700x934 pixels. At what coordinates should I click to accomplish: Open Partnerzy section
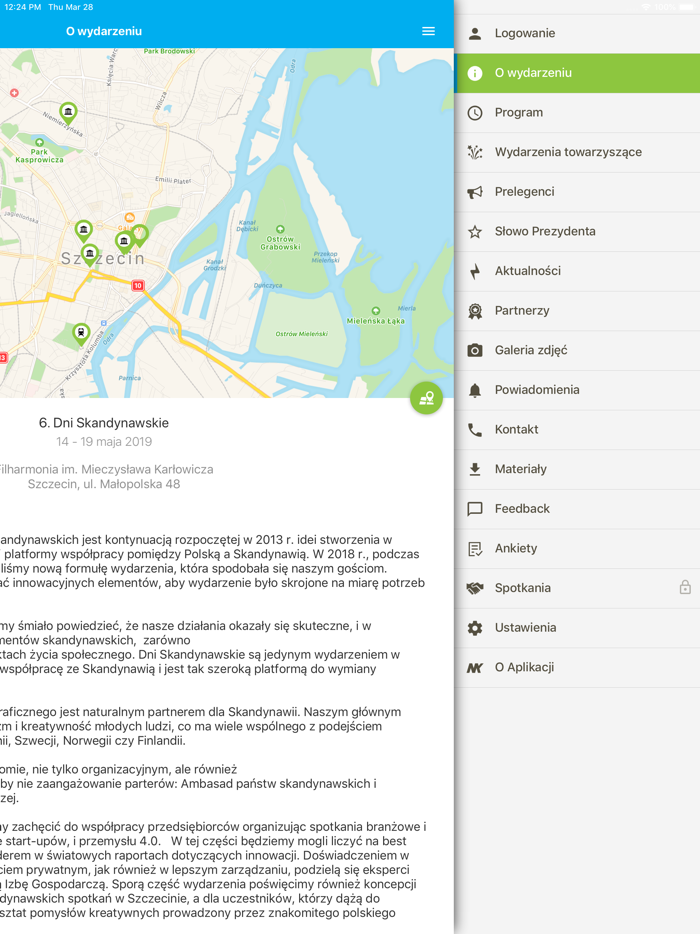click(577, 311)
